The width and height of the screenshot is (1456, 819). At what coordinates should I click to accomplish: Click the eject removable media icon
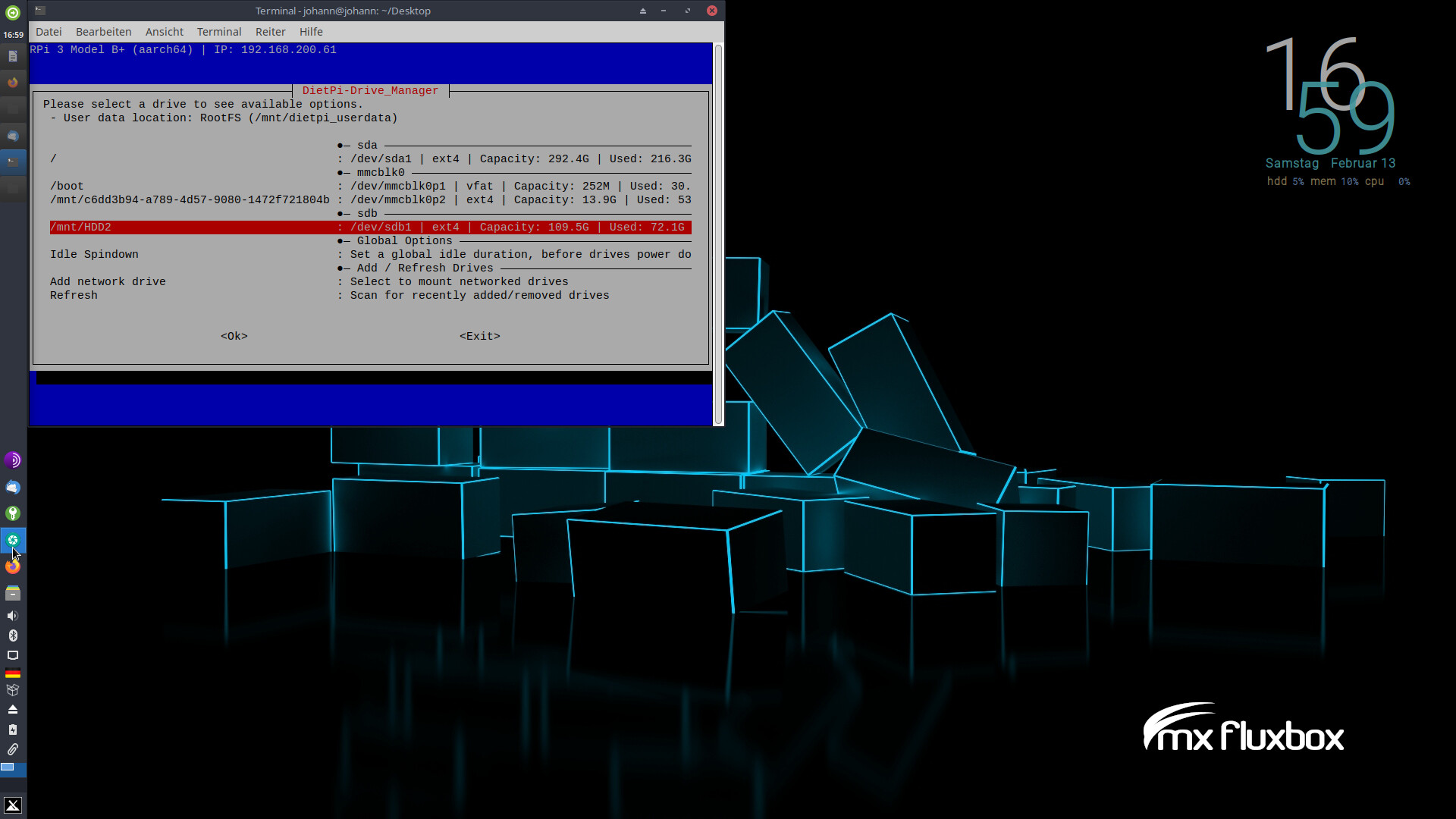pyautogui.click(x=13, y=710)
